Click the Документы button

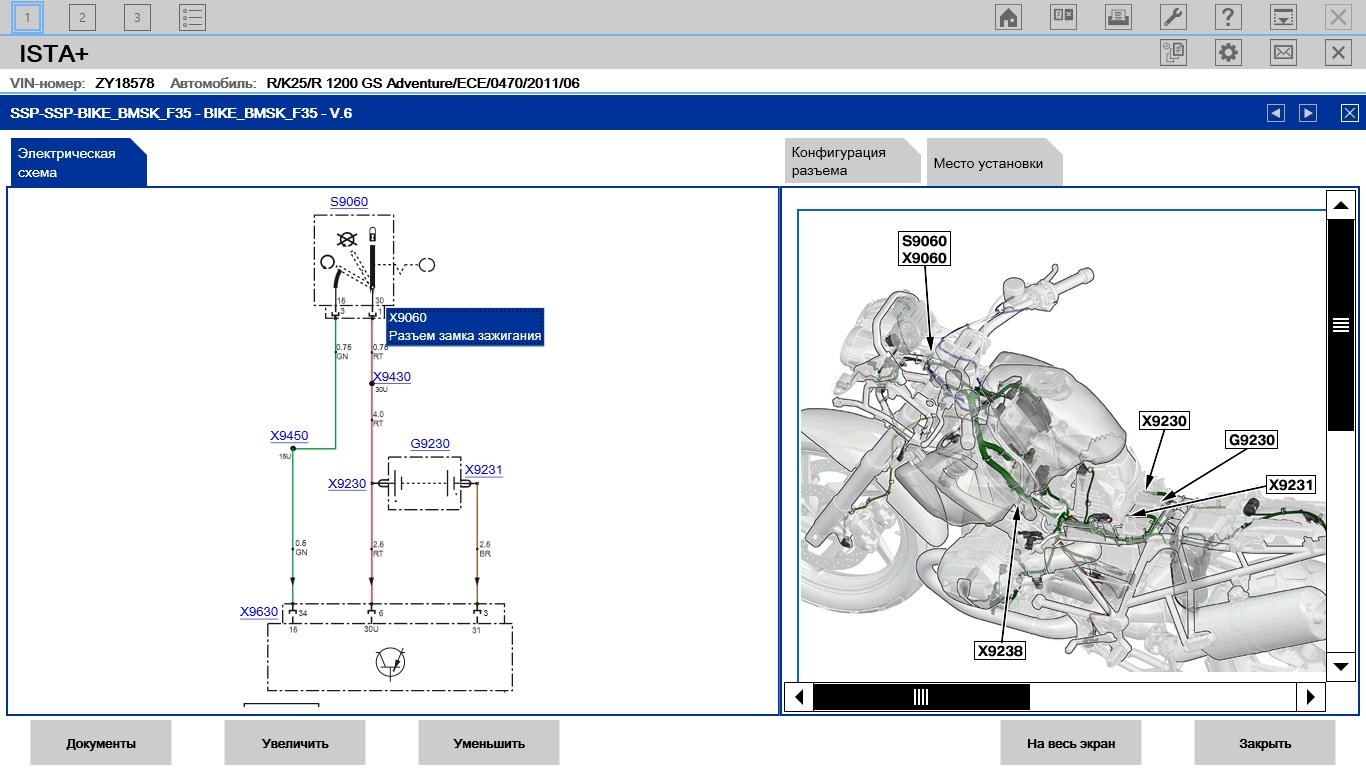click(101, 743)
